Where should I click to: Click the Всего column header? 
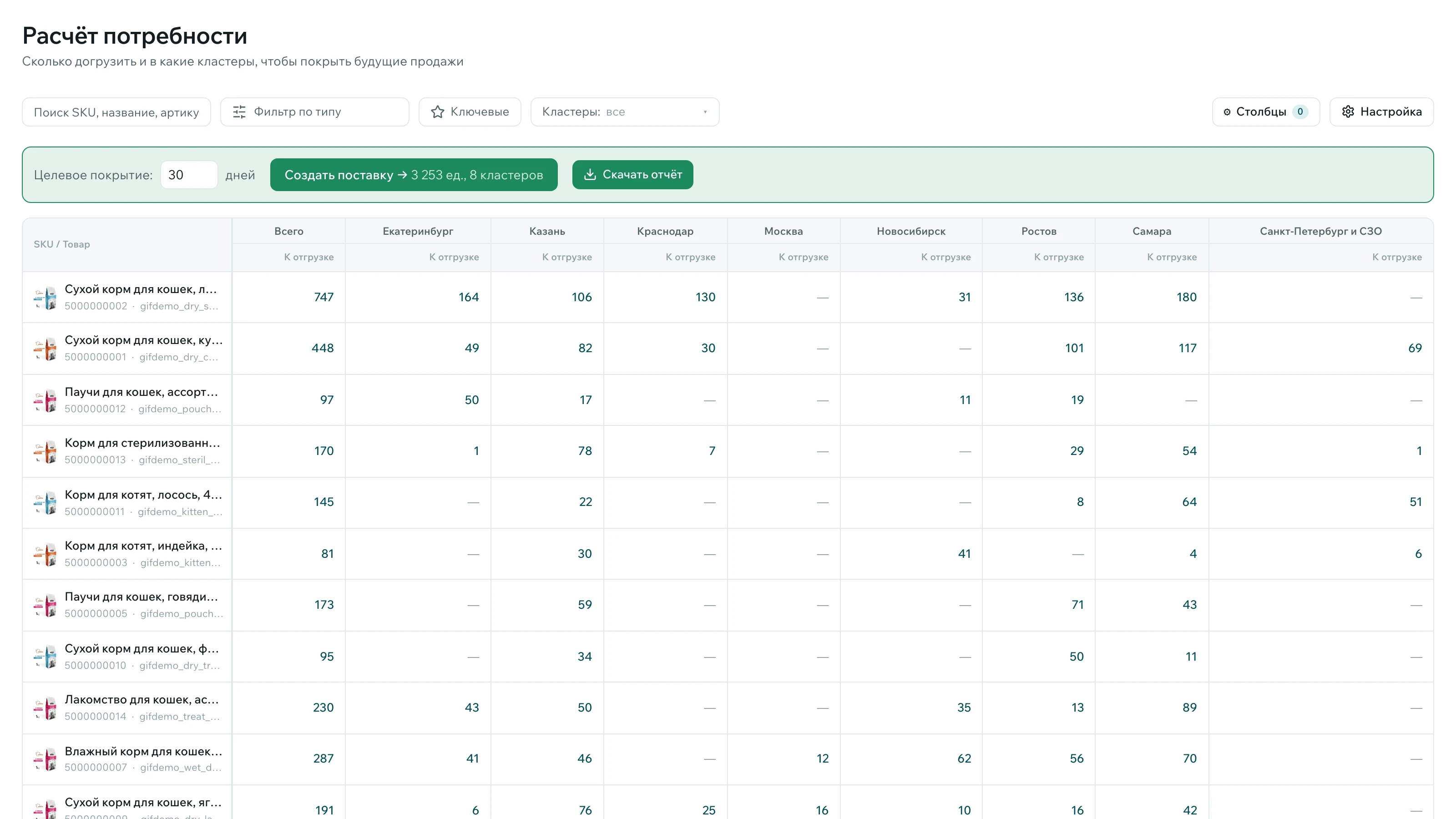pyautogui.click(x=289, y=231)
